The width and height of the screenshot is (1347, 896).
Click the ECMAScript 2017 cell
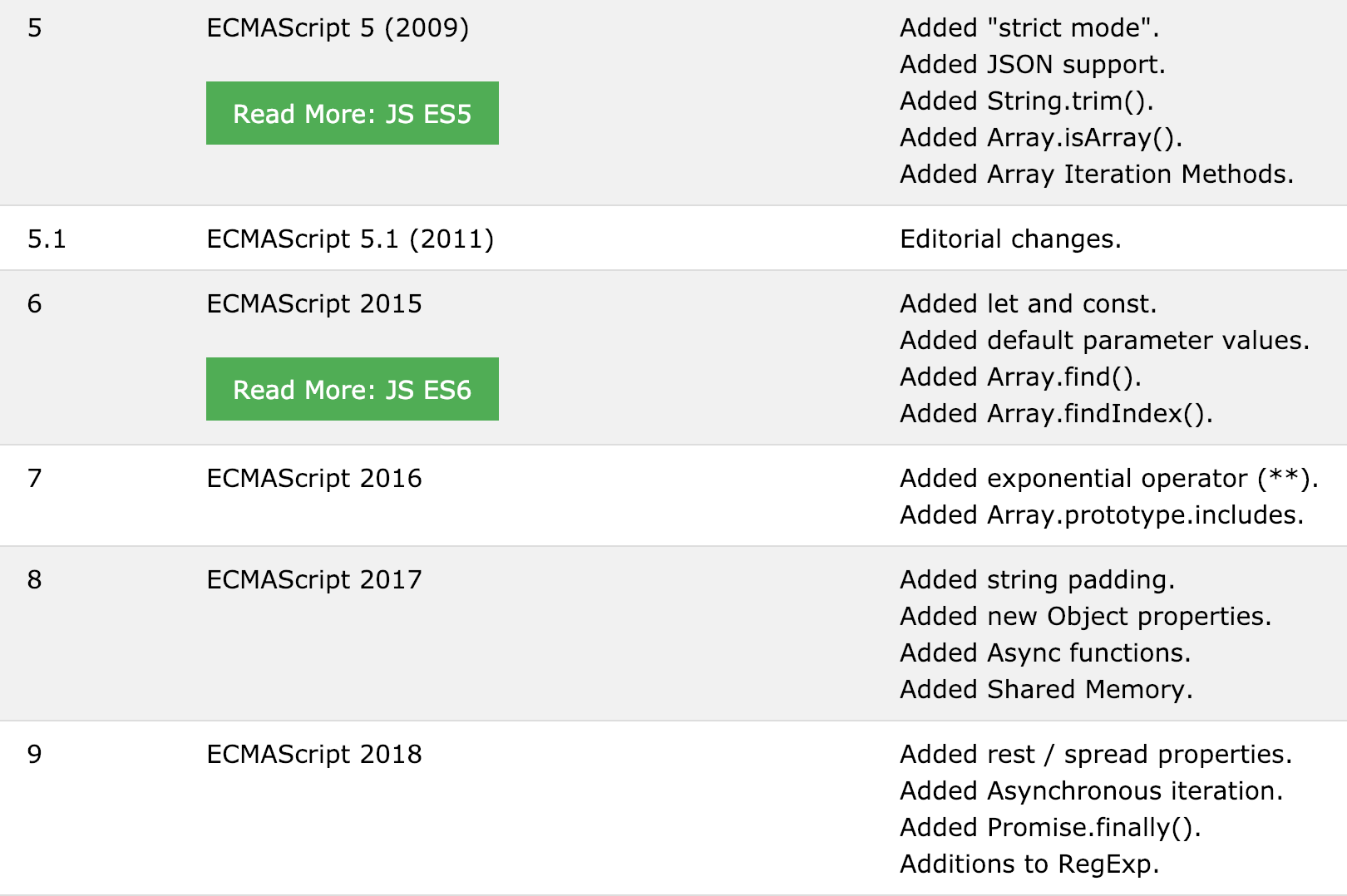tap(313, 580)
